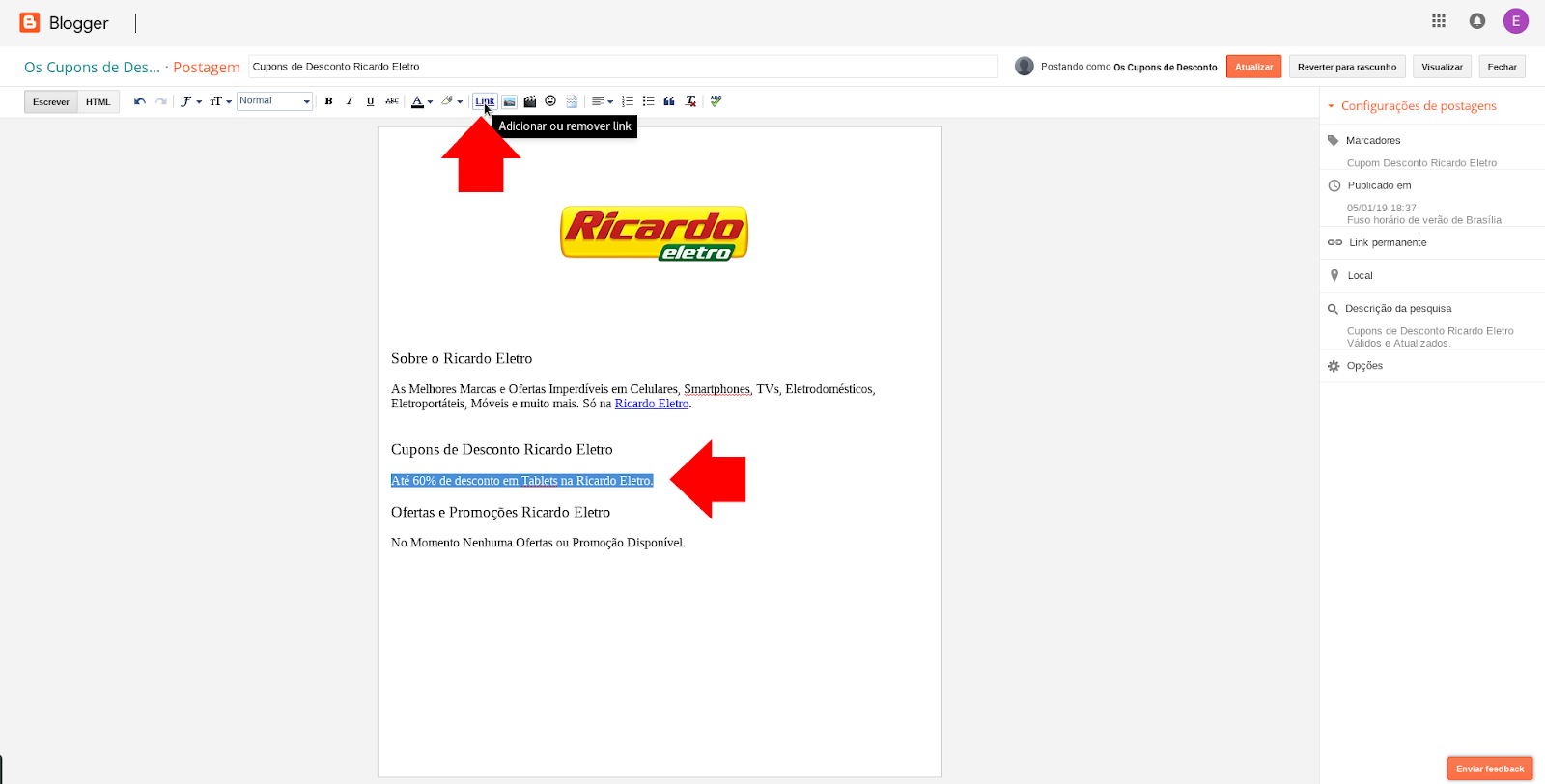Click the Postando como Os Cupons de Desconto text
The image size is (1545, 784).
point(1129,67)
